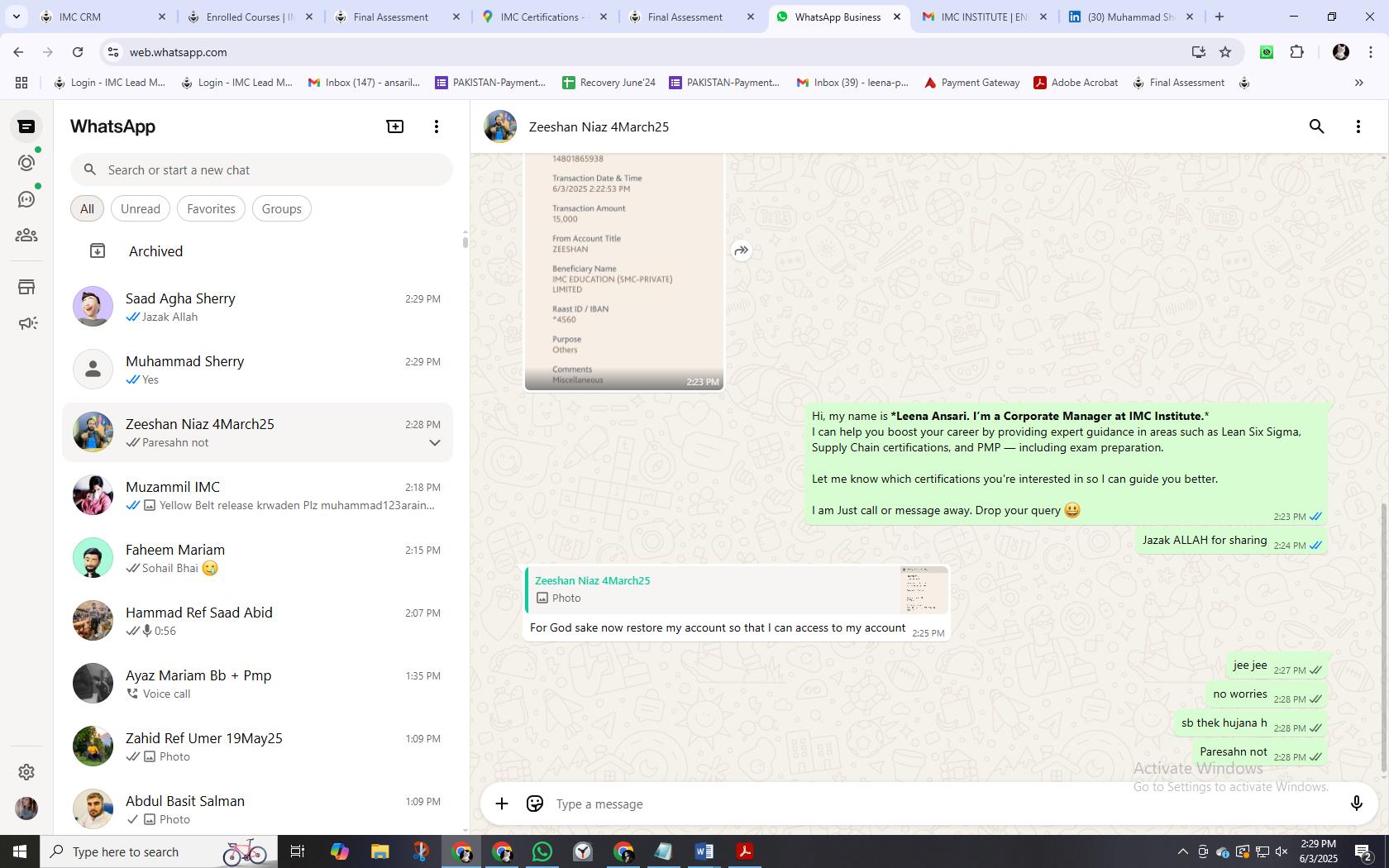
Task: Switch to IMC INSTITUTE Gmail browser tab
Action: pos(984,17)
